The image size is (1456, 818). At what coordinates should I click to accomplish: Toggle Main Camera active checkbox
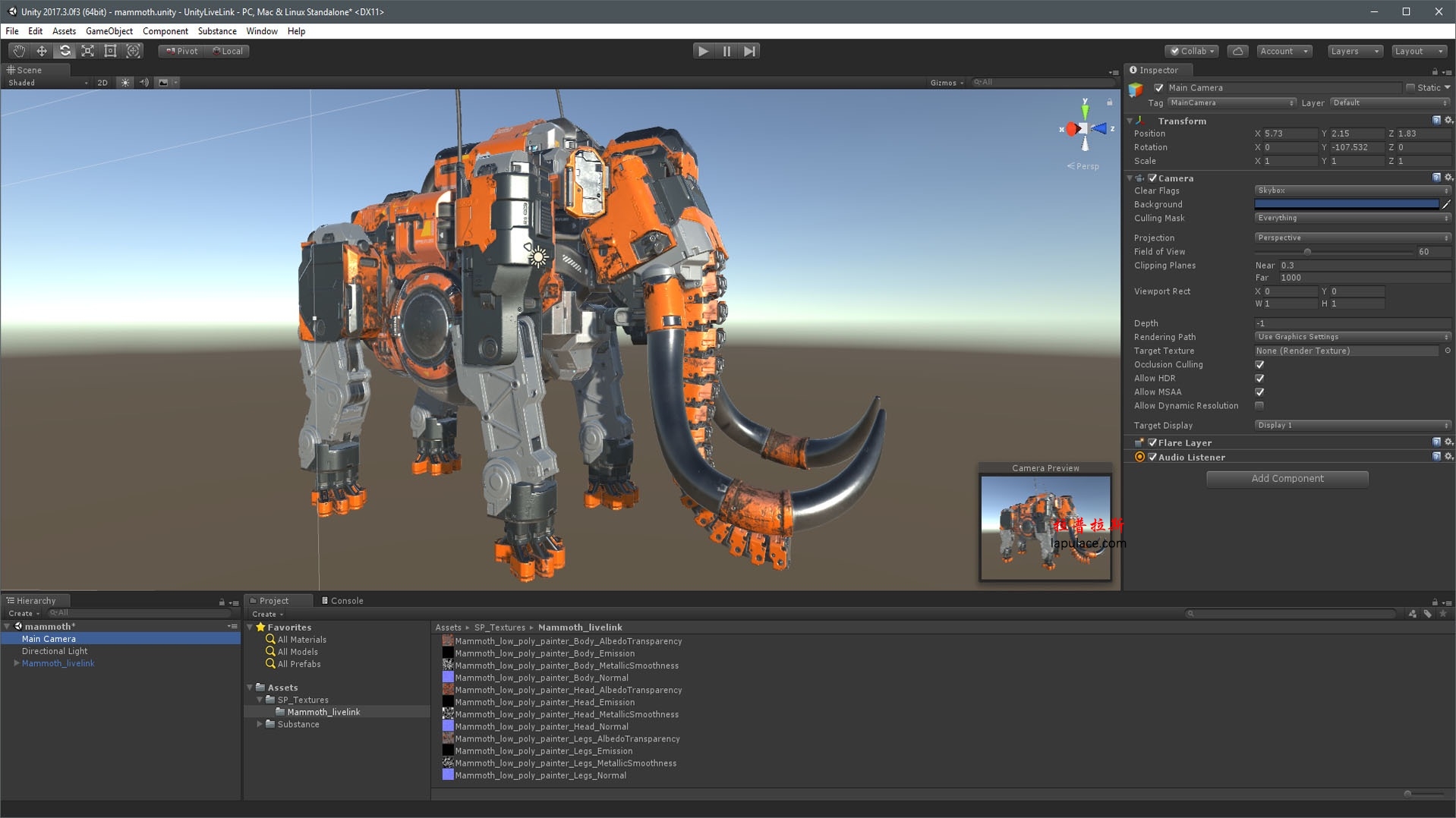click(1158, 88)
